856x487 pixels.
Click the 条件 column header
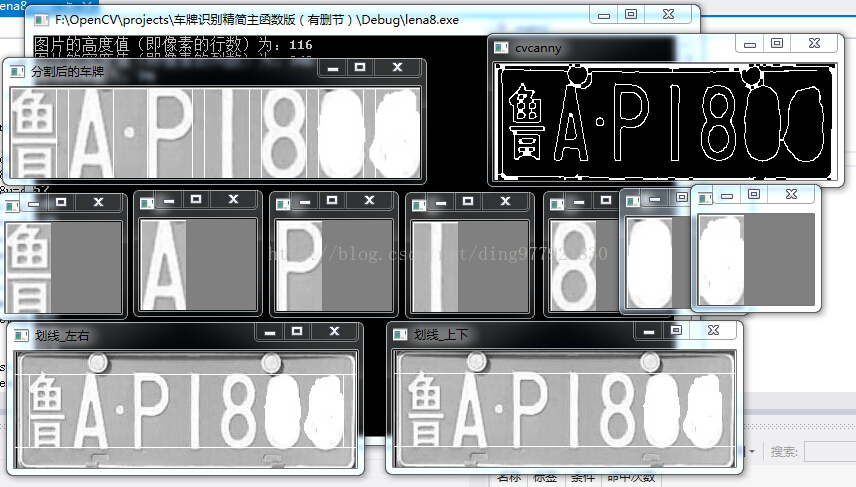click(583, 478)
